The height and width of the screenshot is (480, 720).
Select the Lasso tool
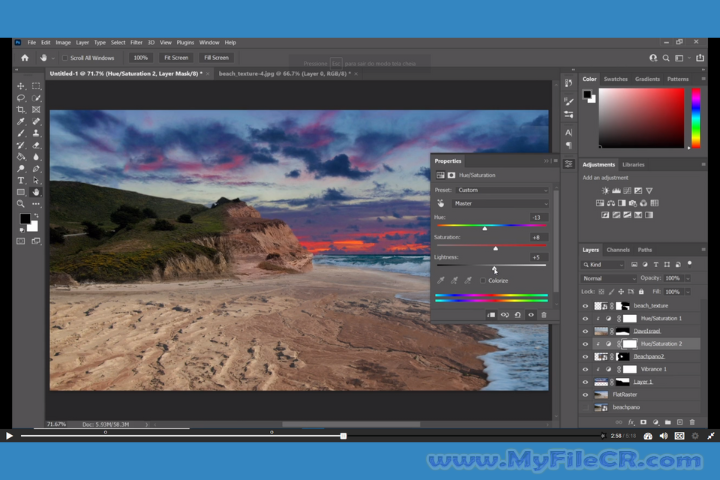coord(21,98)
